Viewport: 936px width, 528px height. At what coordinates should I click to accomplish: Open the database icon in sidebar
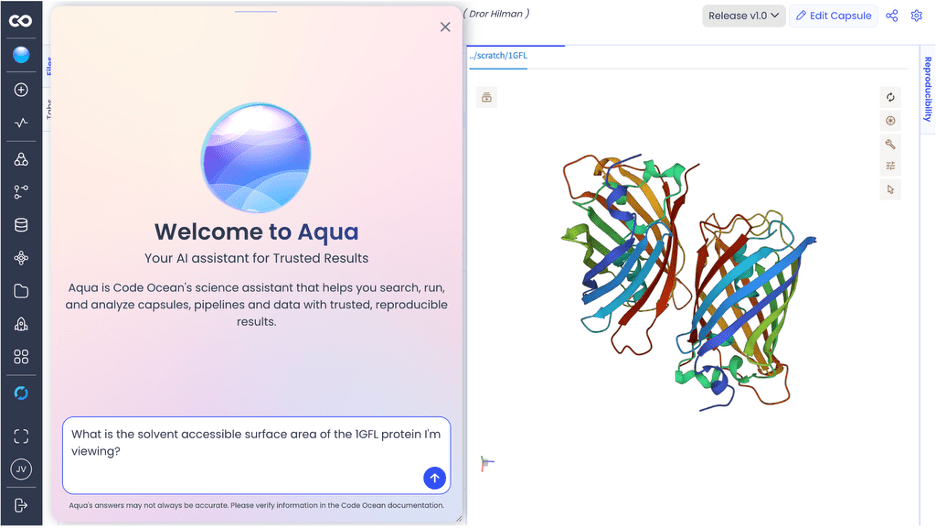[x=21, y=225]
